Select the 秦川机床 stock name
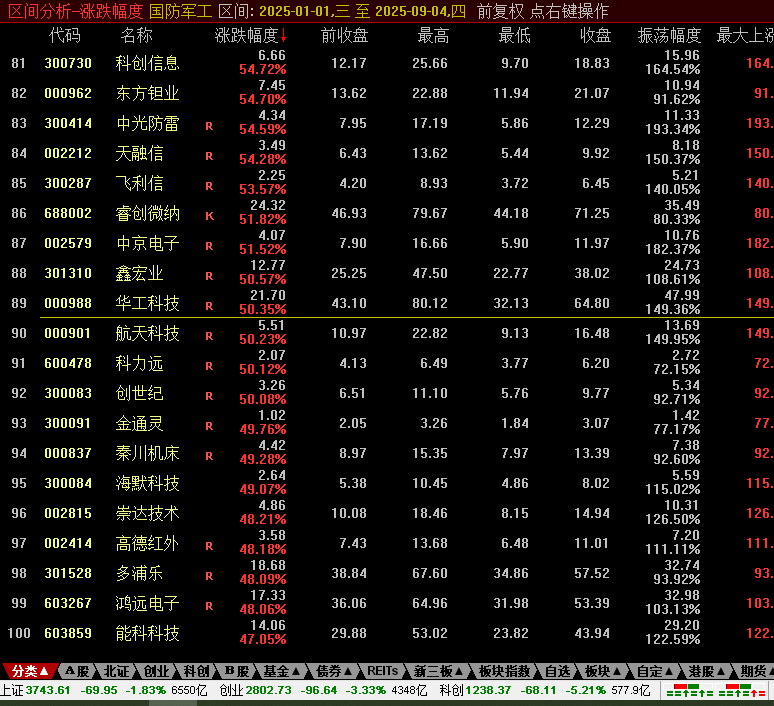 (x=147, y=453)
